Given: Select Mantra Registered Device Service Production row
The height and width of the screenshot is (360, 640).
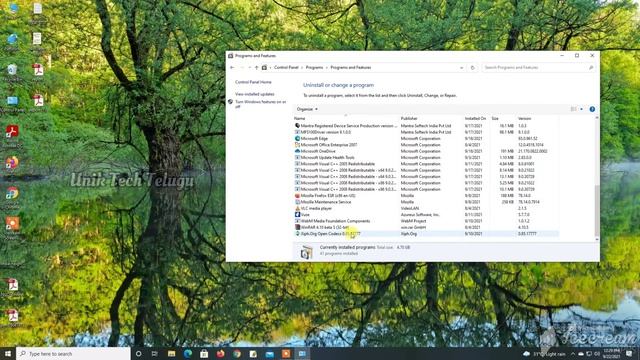Looking at the screenshot, I should tap(426, 126).
